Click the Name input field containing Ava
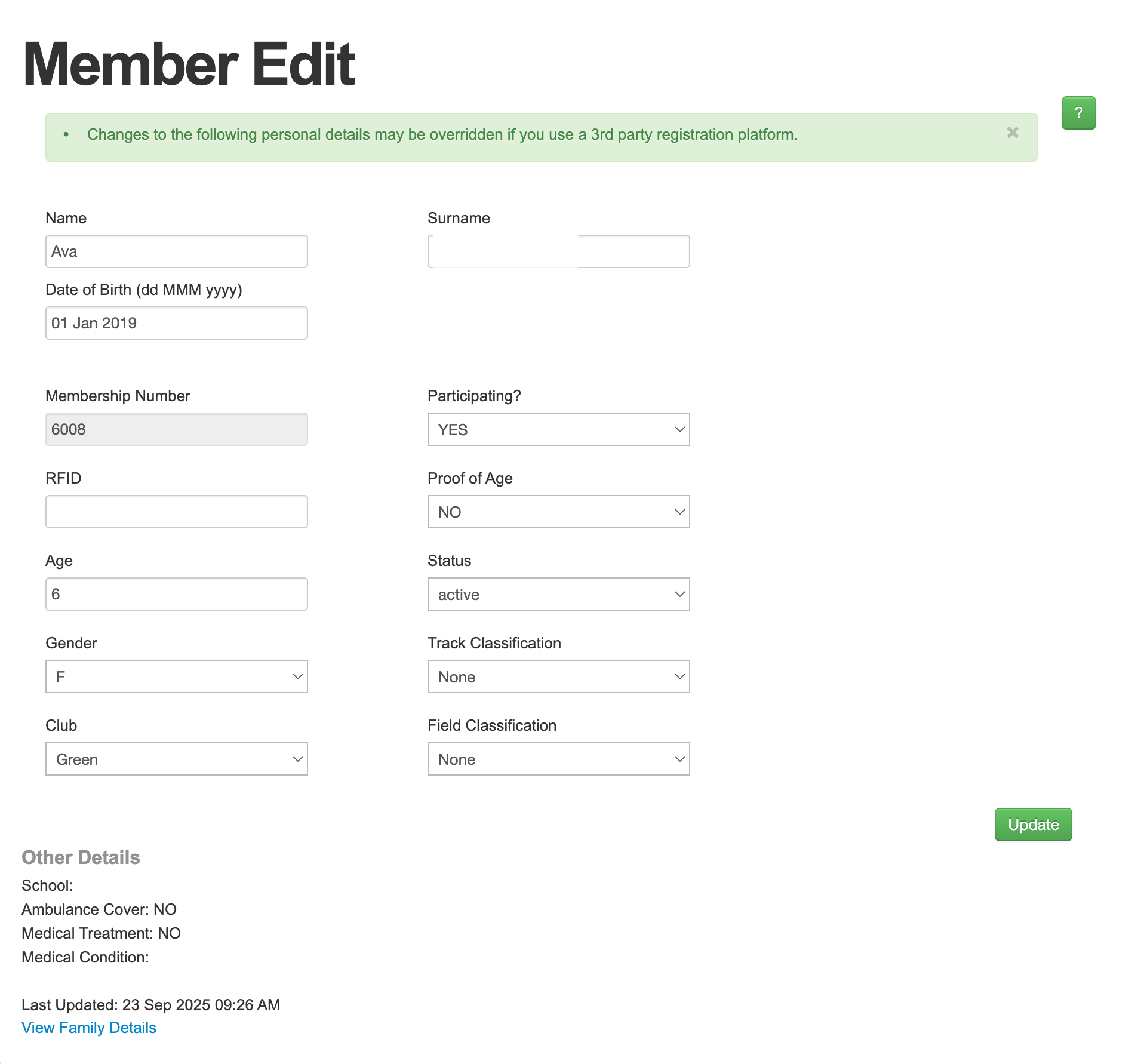 pyautogui.click(x=177, y=251)
